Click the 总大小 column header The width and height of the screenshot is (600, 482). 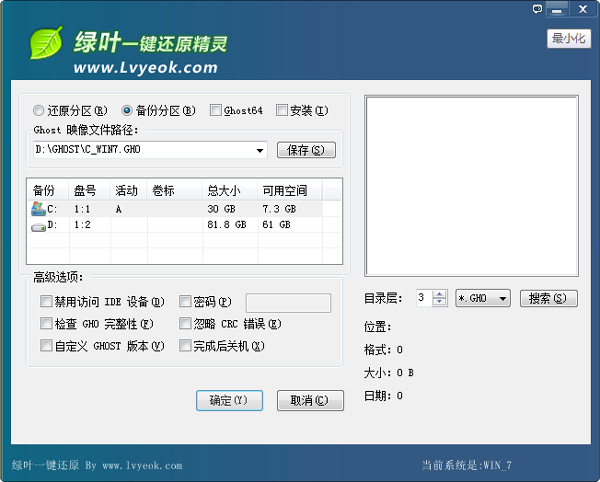pos(230,190)
